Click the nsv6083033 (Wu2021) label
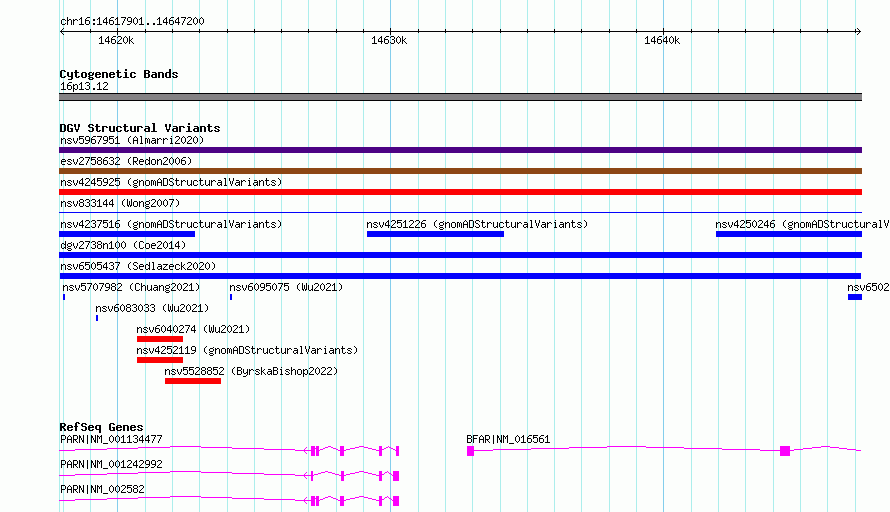This screenshot has height=512, width=890. pyautogui.click(x=152, y=308)
